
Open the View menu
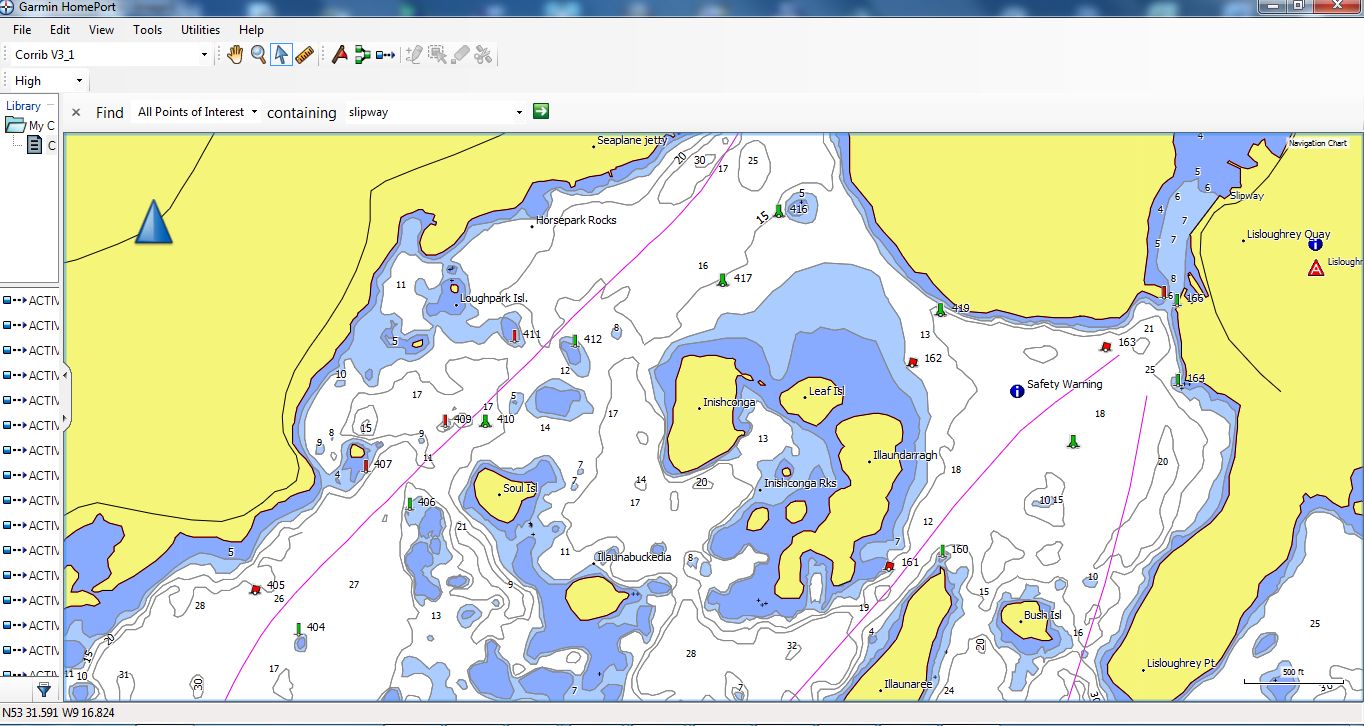[x=101, y=30]
